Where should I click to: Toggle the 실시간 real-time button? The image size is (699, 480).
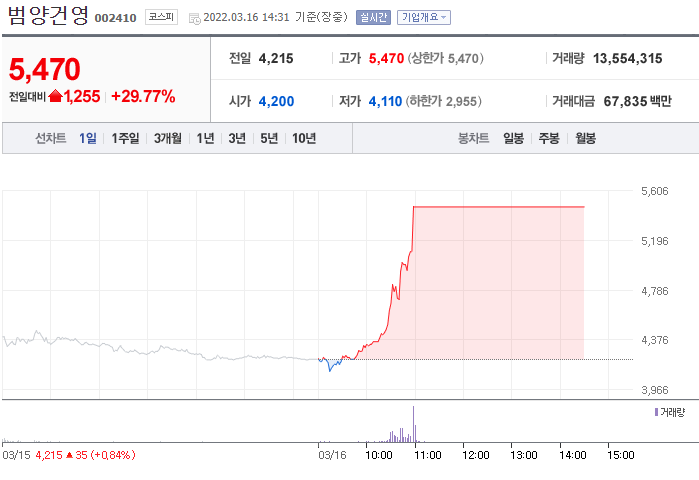(373, 17)
